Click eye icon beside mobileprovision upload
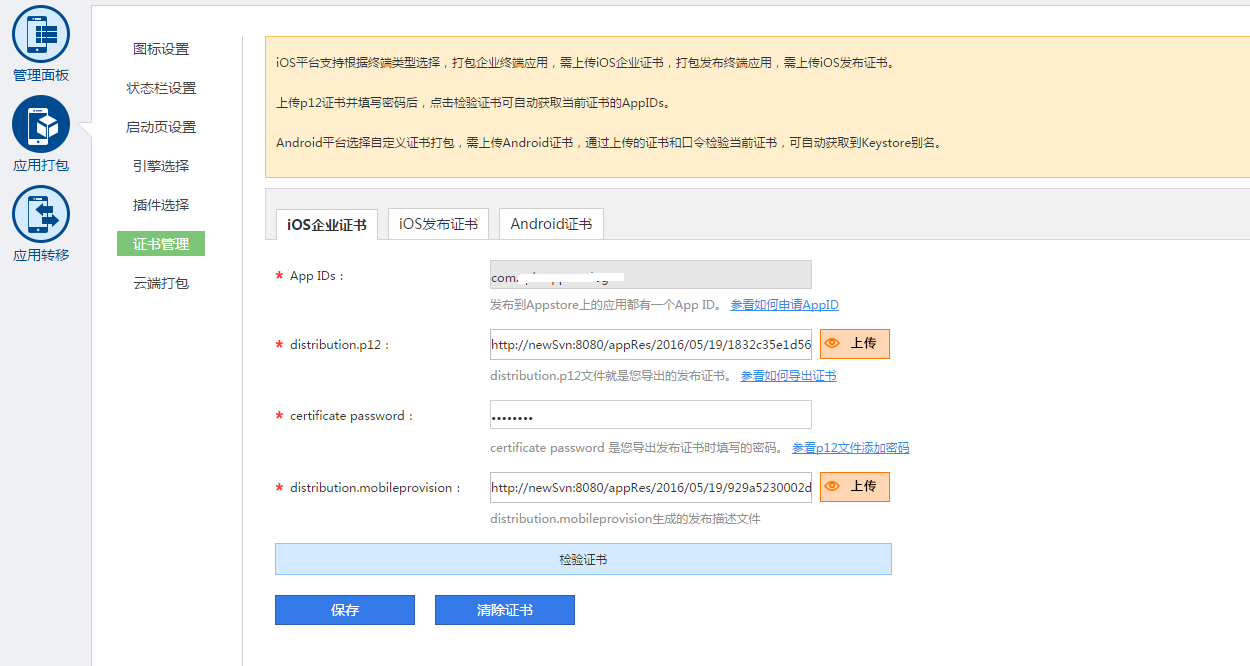Image resolution: width=1250 pixels, height=666 pixels. [x=832, y=486]
